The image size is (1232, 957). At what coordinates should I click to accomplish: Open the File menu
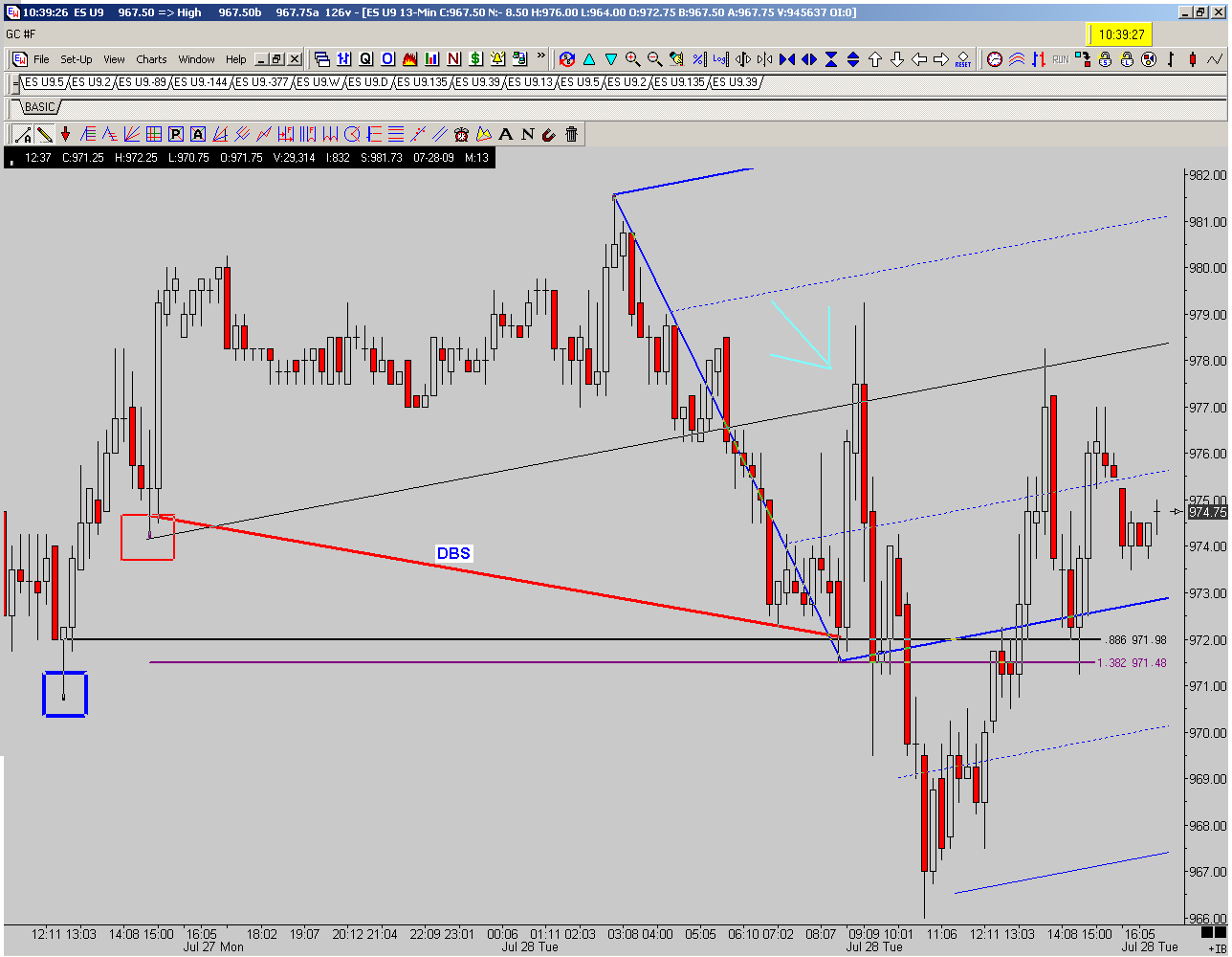pos(41,59)
